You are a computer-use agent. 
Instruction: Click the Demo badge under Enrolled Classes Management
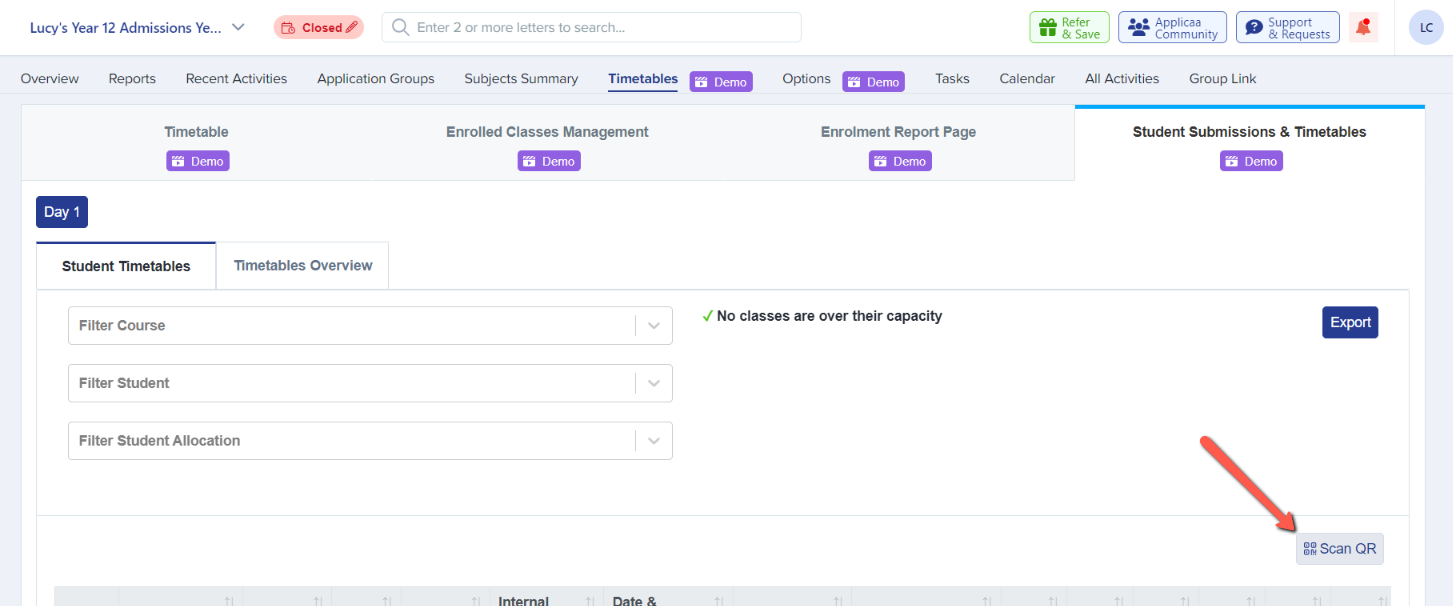549,161
